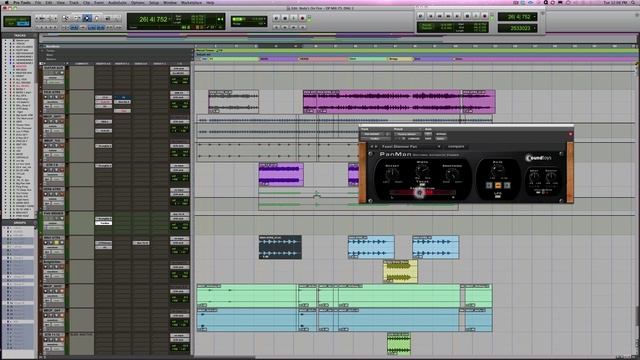This screenshot has width=640, height=360.
Task: Select the Grabber tool
Action: 97,18
